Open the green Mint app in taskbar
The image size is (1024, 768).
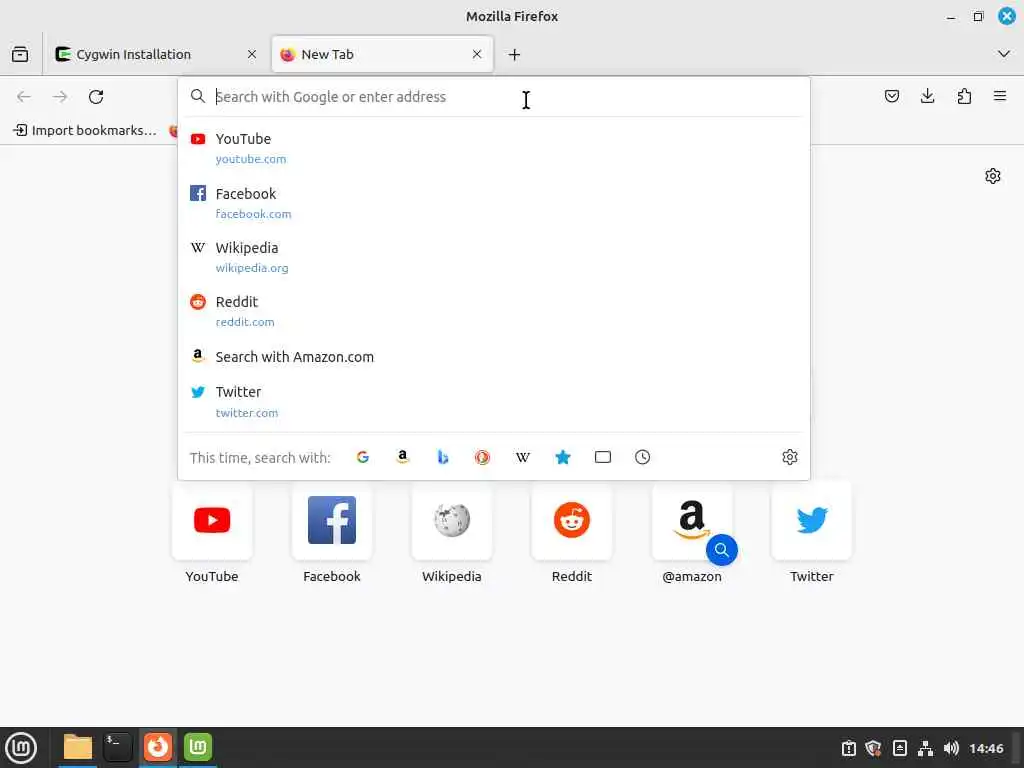point(198,748)
